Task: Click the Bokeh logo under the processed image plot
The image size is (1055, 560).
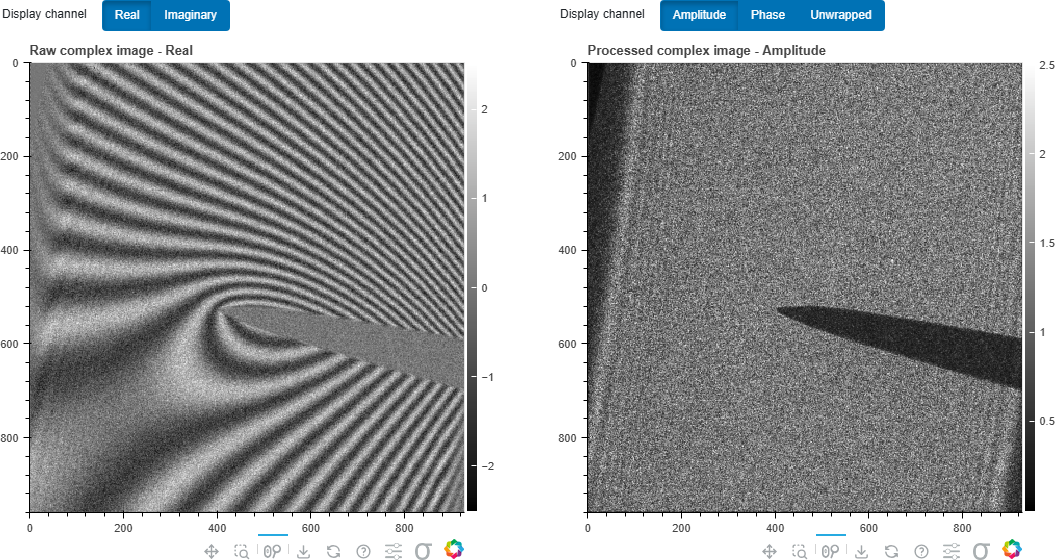Action: pos(1012,550)
